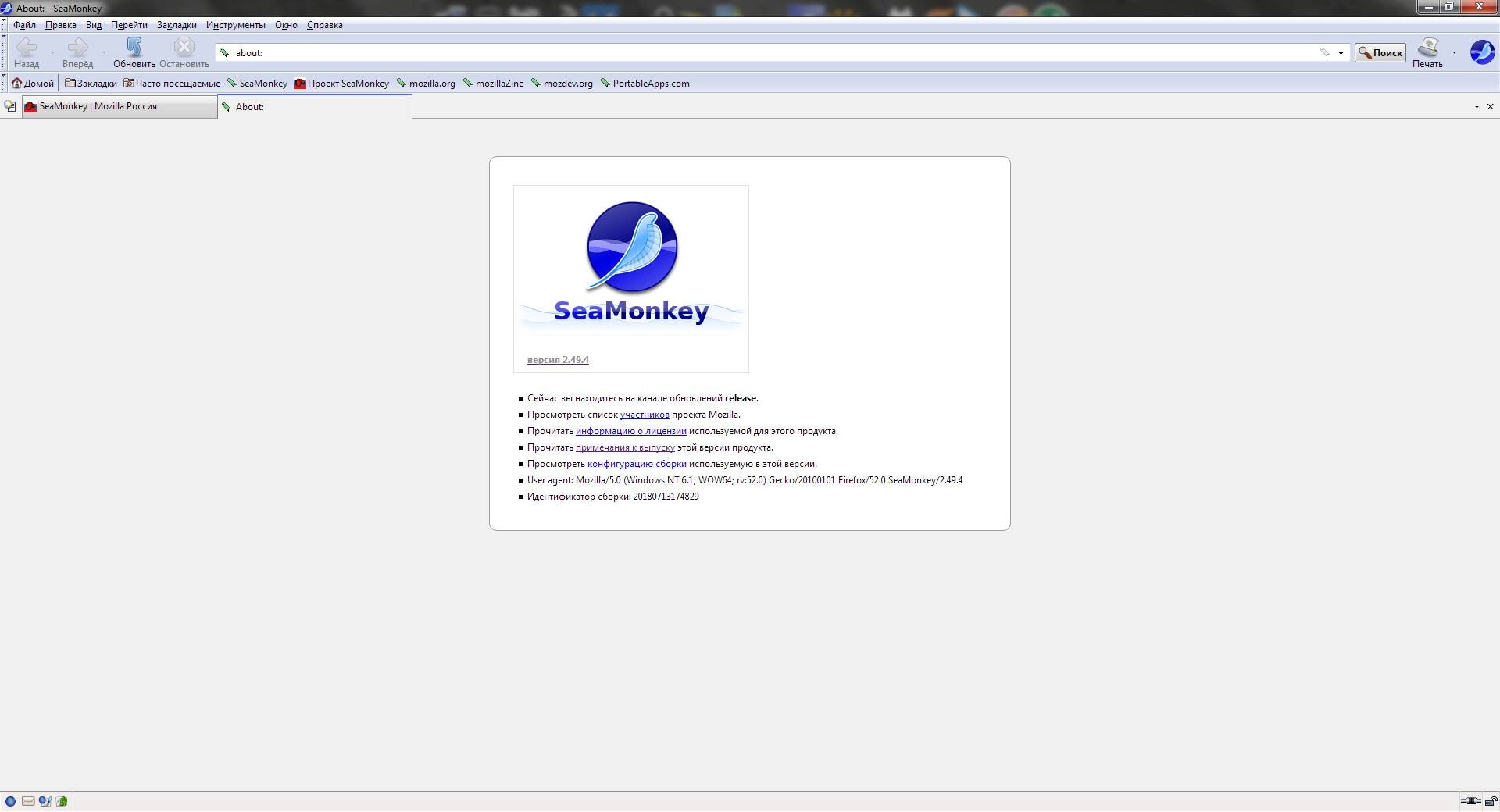Click the User agent string text

pyautogui.click(x=745, y=480)
